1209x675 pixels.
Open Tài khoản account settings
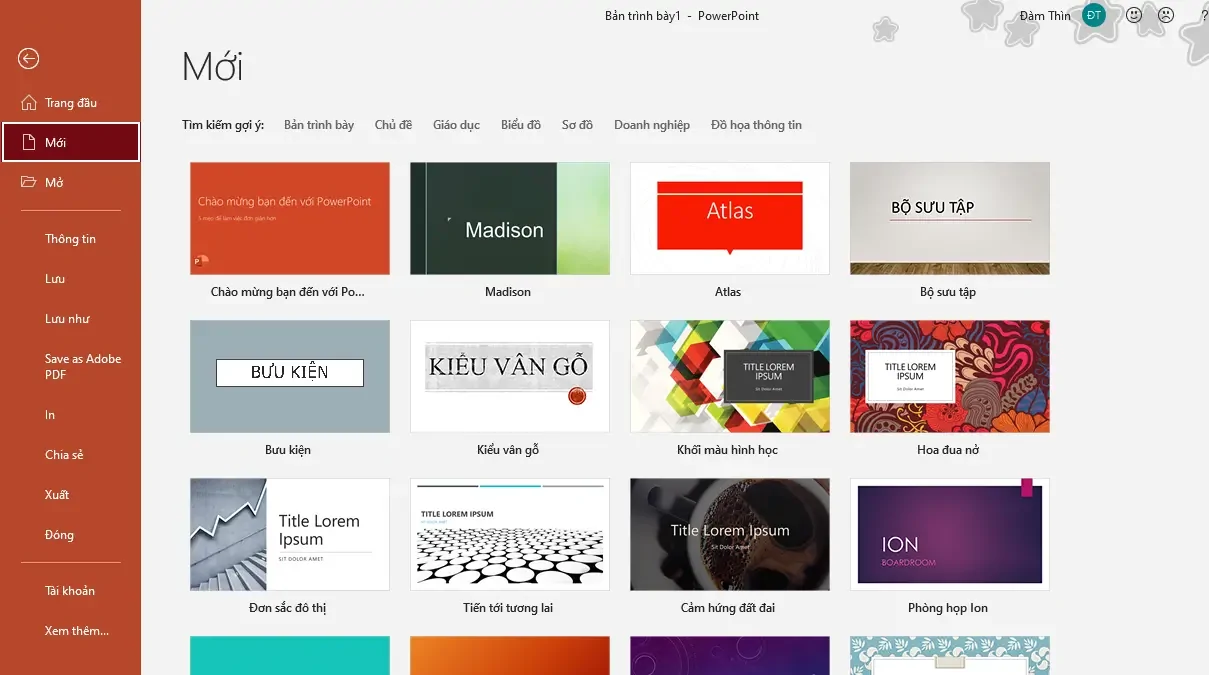(x=70, y=591)
